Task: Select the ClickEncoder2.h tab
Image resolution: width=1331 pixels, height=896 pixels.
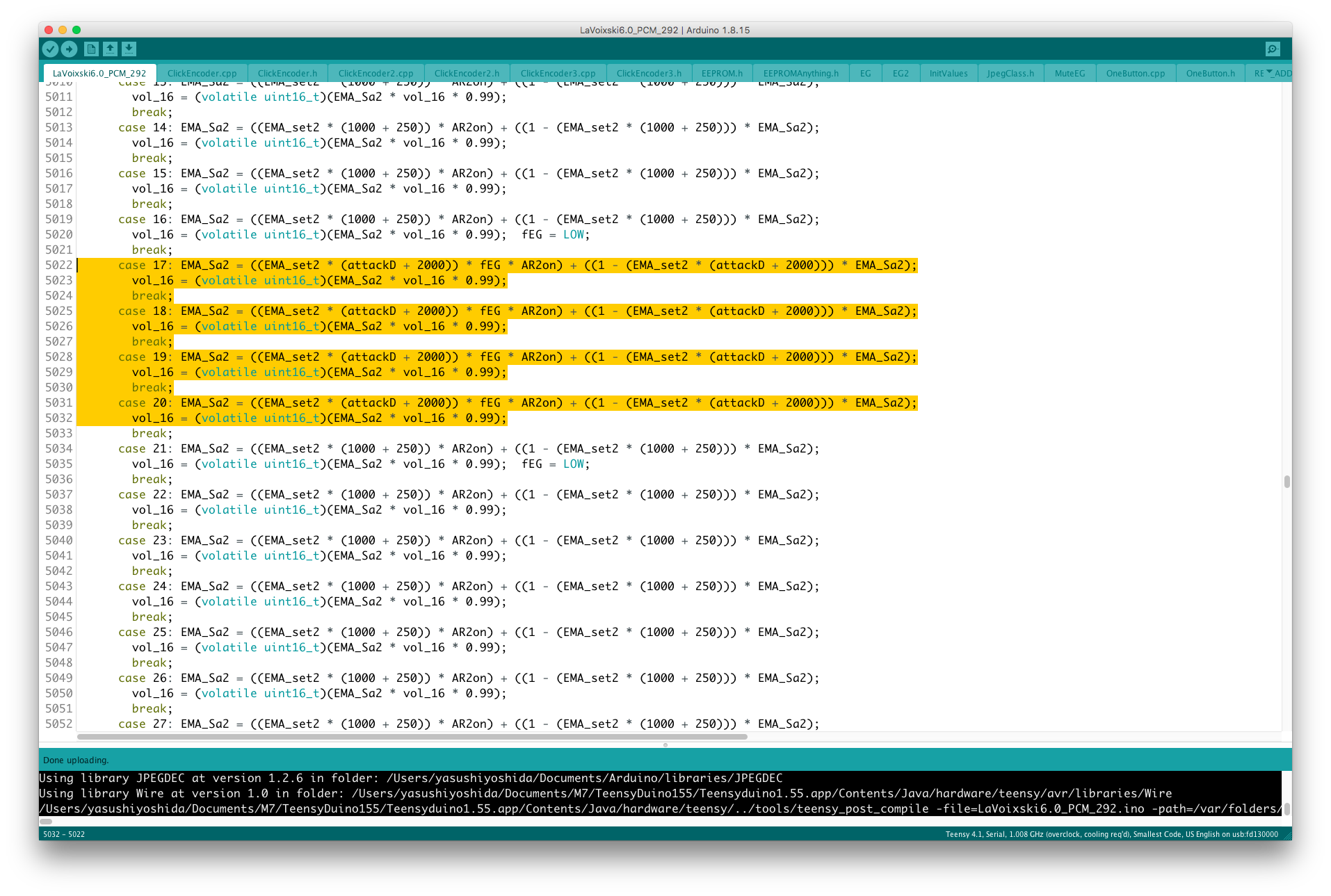Action: [x=467, y=73]
